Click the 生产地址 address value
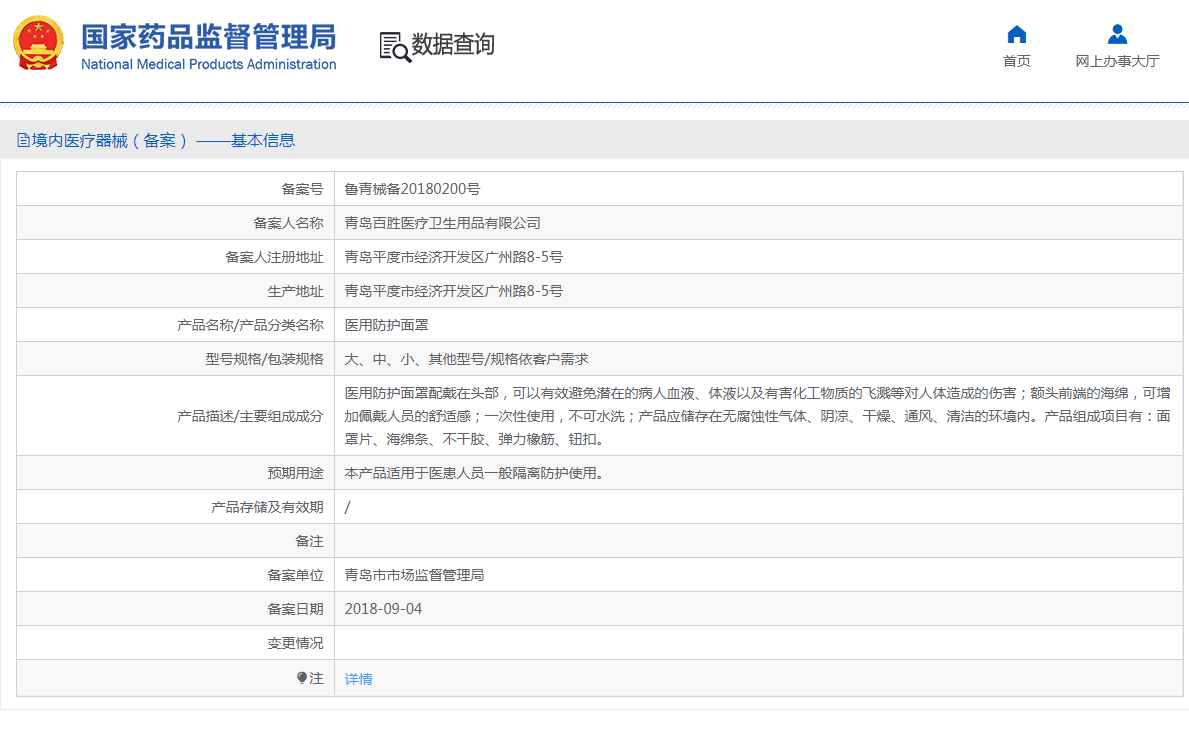Image resolution: width=1189 pixels, height=738 pixels. (453, 291)
